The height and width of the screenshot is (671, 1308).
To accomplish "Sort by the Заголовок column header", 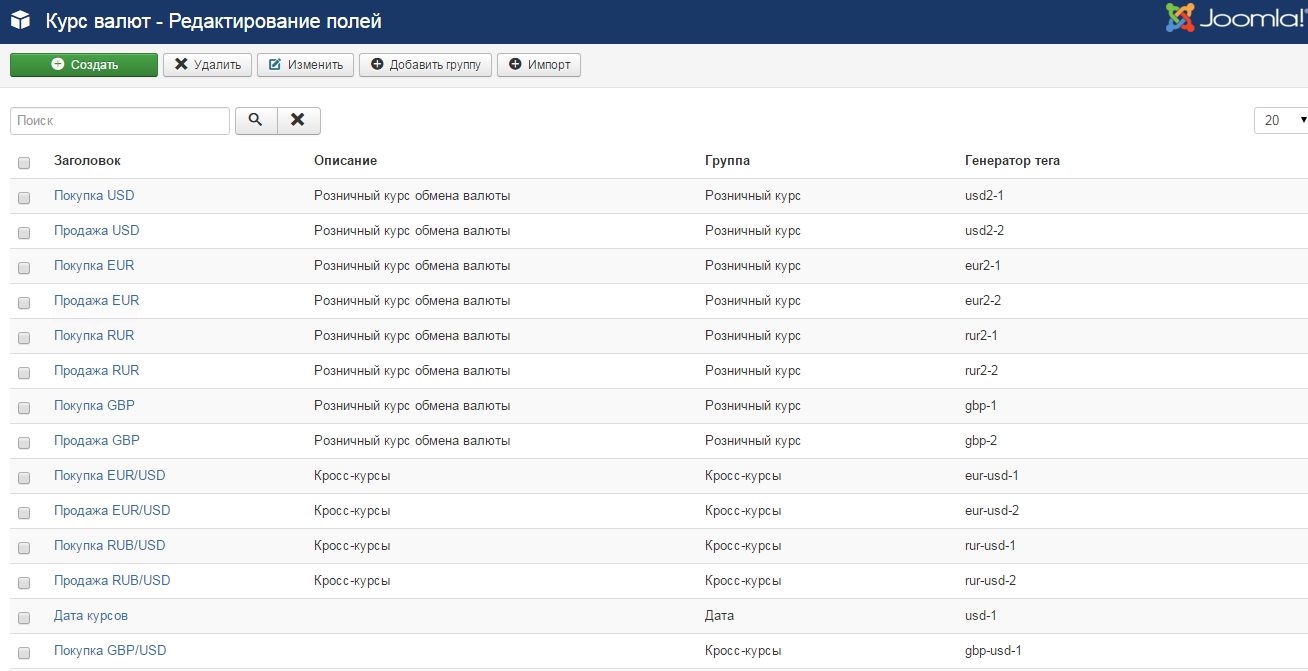I will pos(87,161).
